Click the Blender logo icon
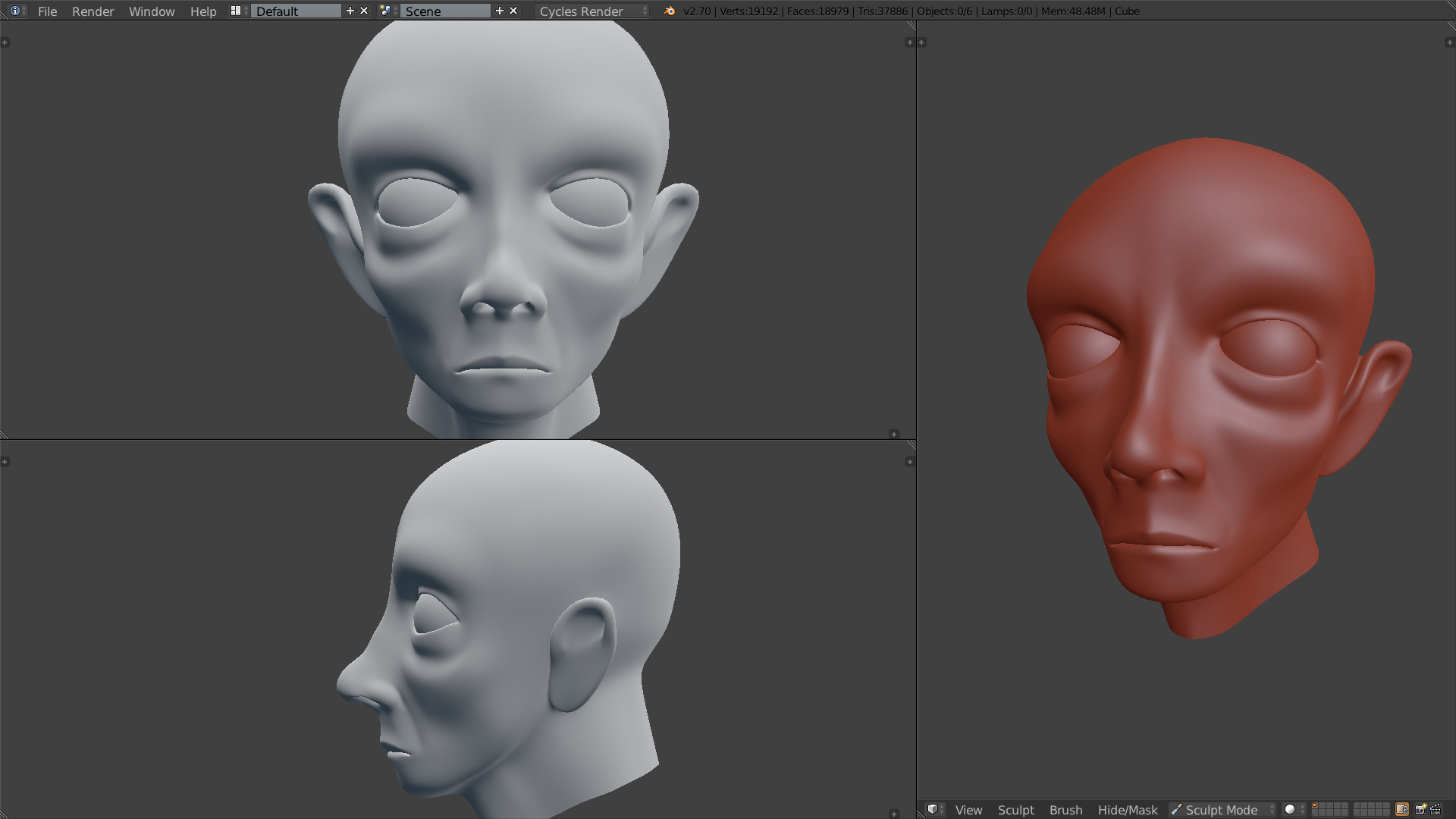 (669, 11)
